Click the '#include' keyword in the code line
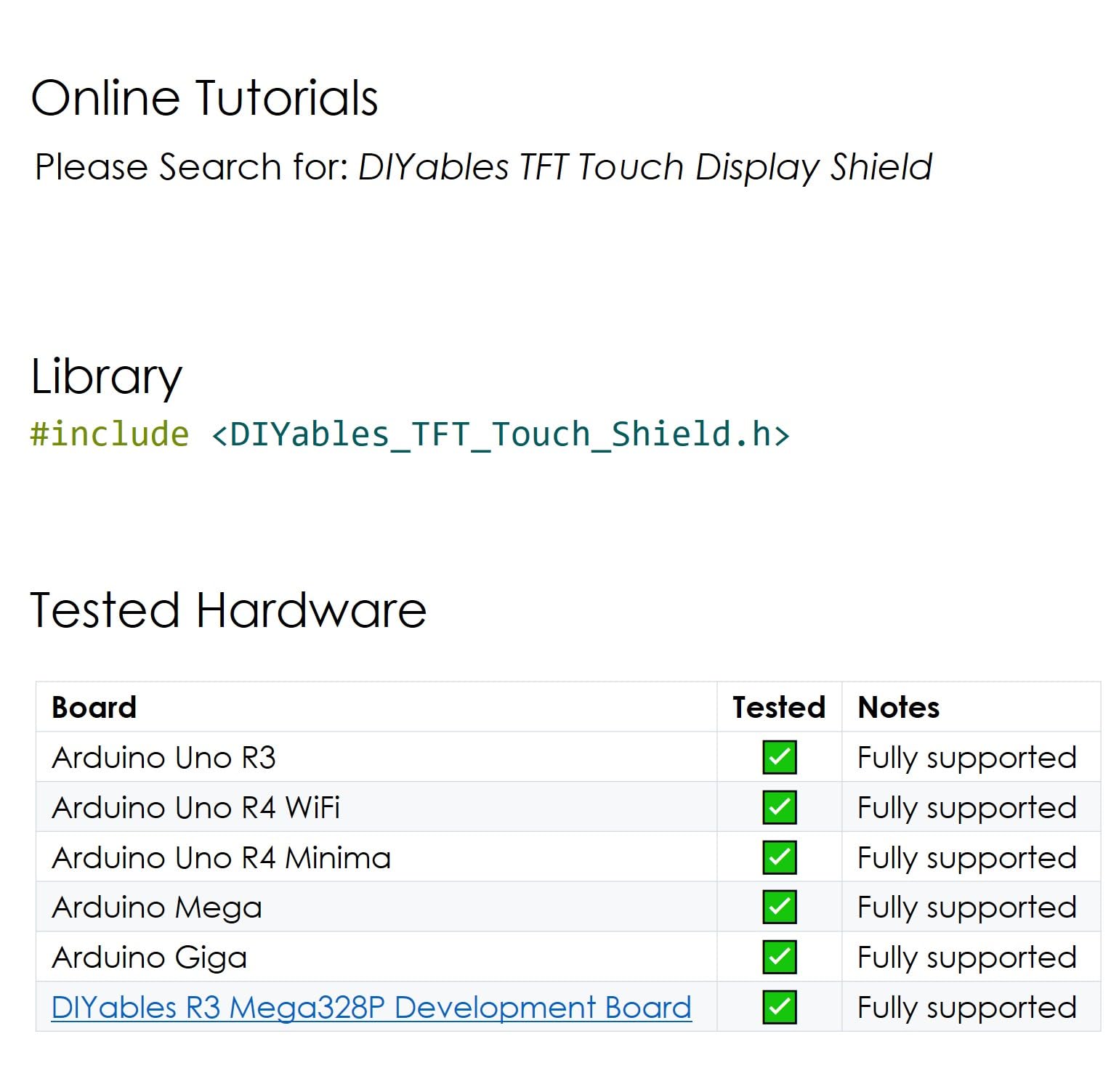This screenshot has width=1111, height=1092. click(x=110, y=434)
